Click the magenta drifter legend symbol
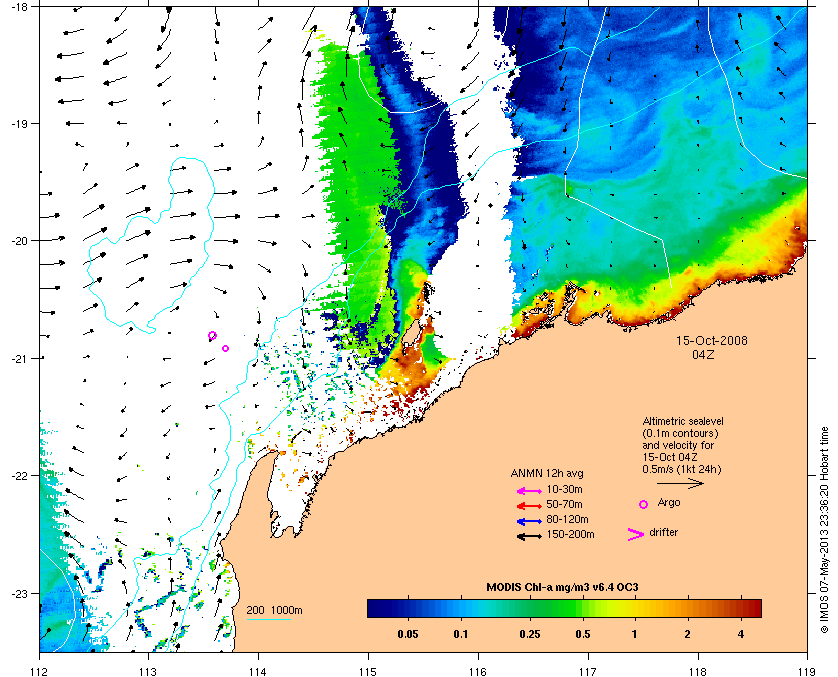This screenshot has height=677, width=838. pos(635,534)
